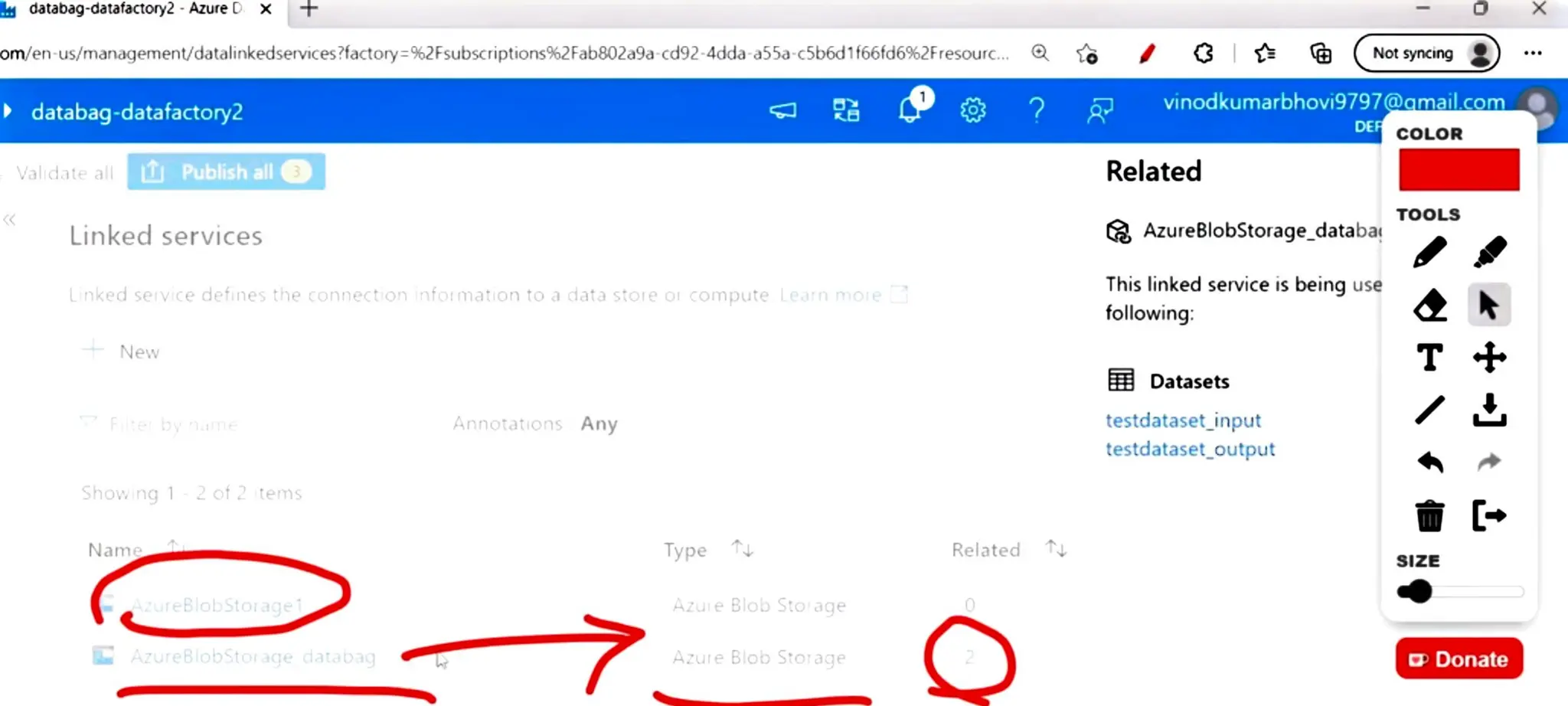The image size is (1568, 706).
Task: Open a new browser tab
Action: tap(309, 9)
